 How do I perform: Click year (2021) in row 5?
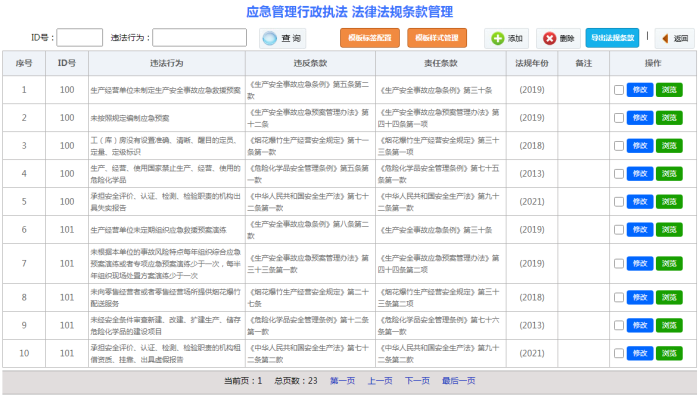532,202
